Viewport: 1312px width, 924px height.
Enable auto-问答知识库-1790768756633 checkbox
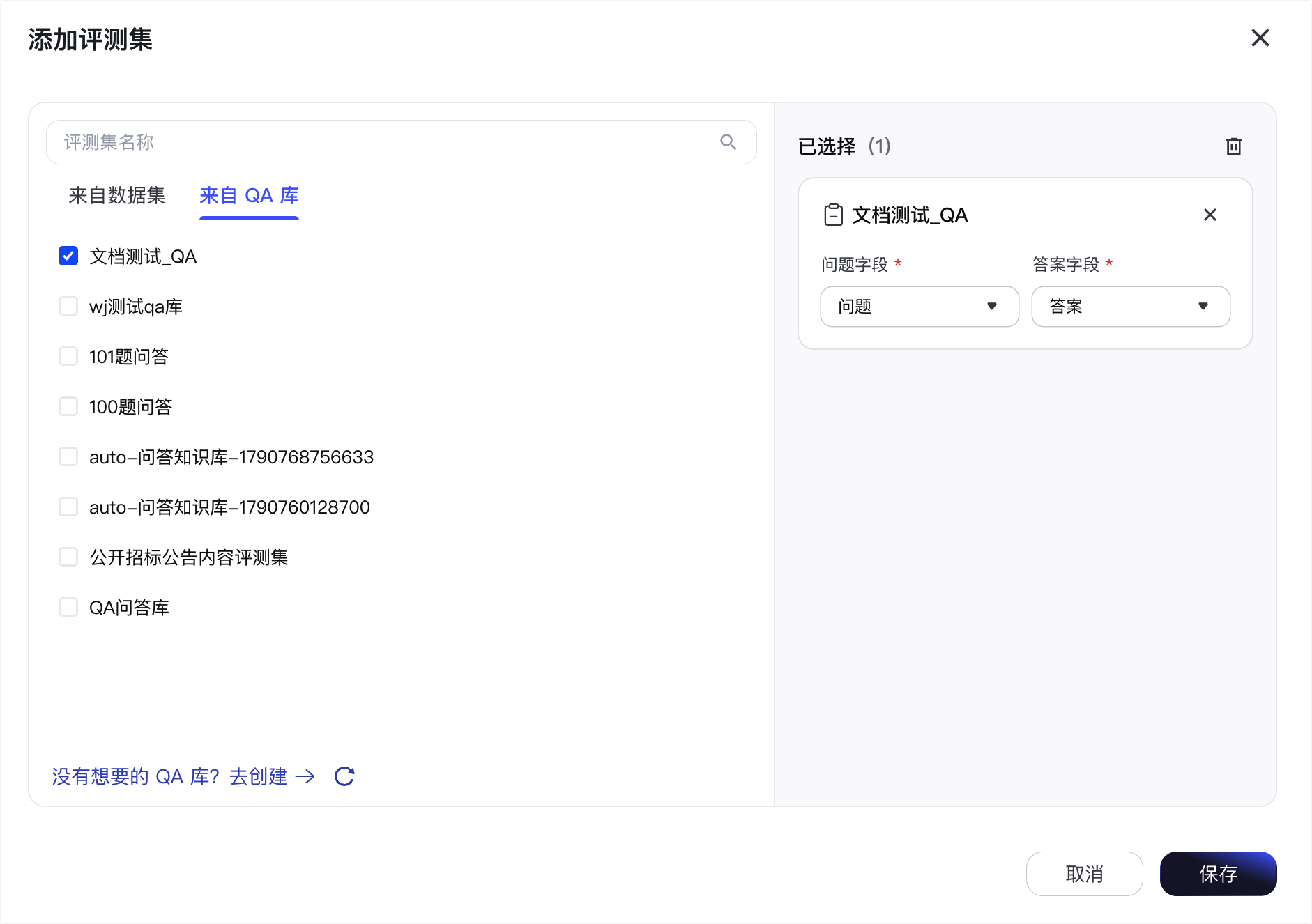68,457
